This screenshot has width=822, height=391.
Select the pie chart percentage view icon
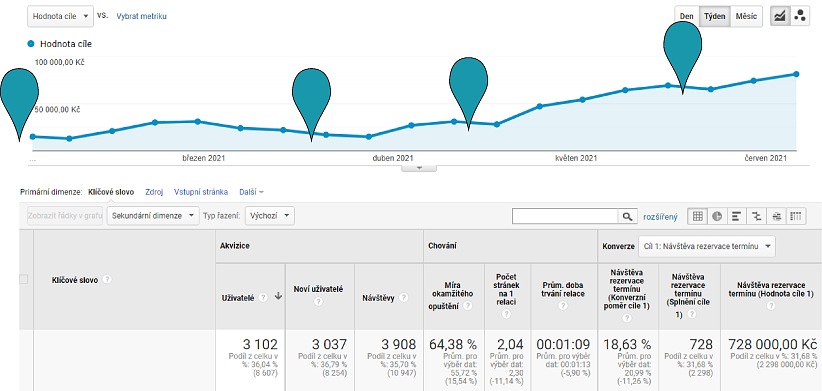717,216
